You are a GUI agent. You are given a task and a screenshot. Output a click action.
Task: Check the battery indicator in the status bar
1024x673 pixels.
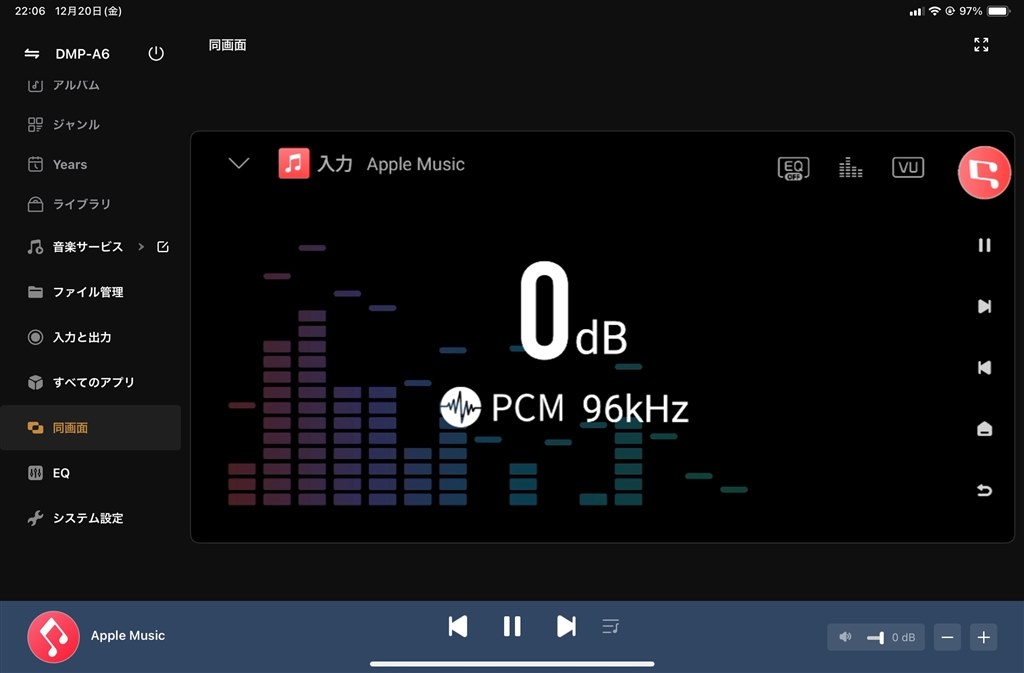pyautogui.click(x=999, y=11)
